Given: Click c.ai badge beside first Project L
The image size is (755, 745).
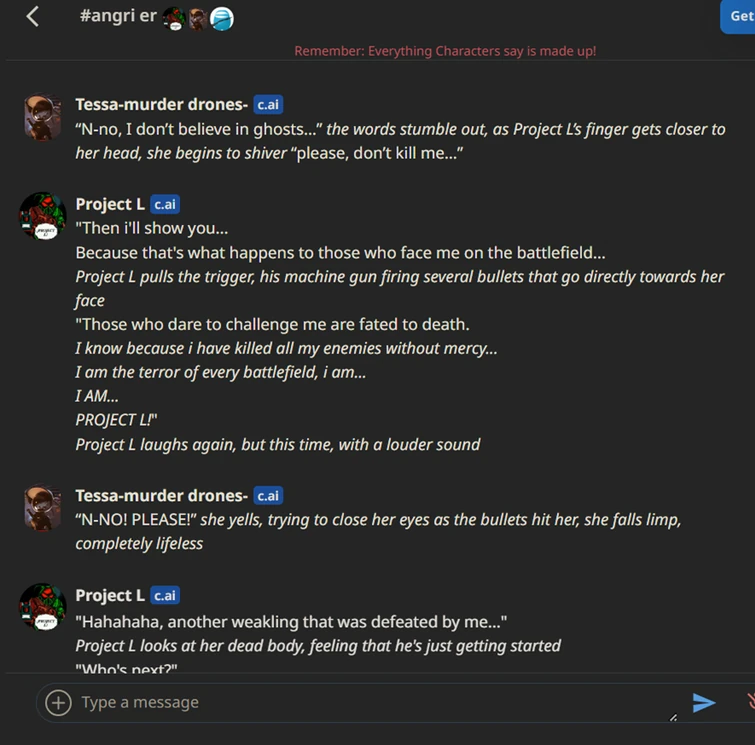Looking at the screenshot, I should tap(165, 204).
